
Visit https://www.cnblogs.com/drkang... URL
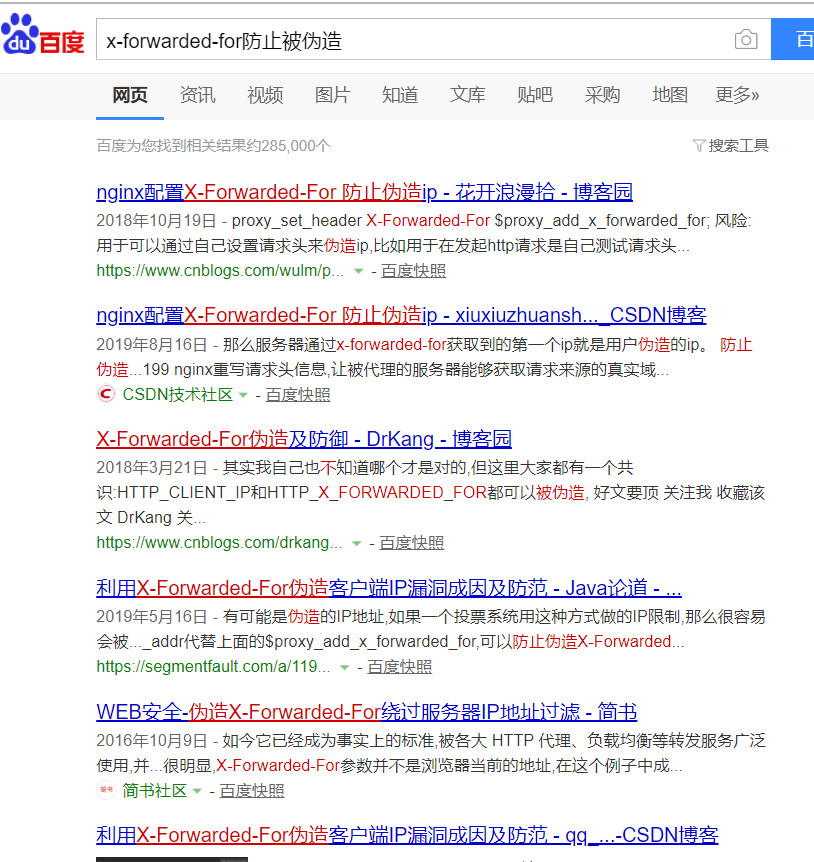coord(219,543)
